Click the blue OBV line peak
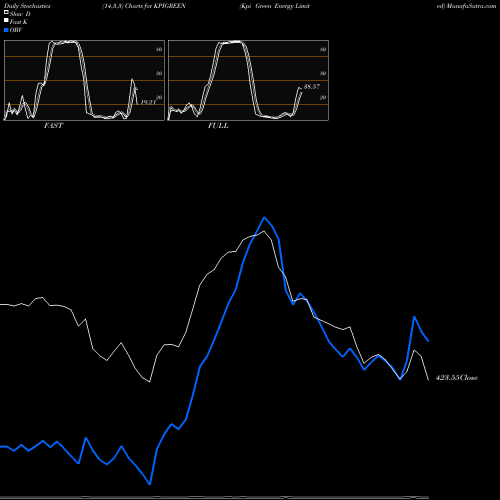 (x=264, y=218)
